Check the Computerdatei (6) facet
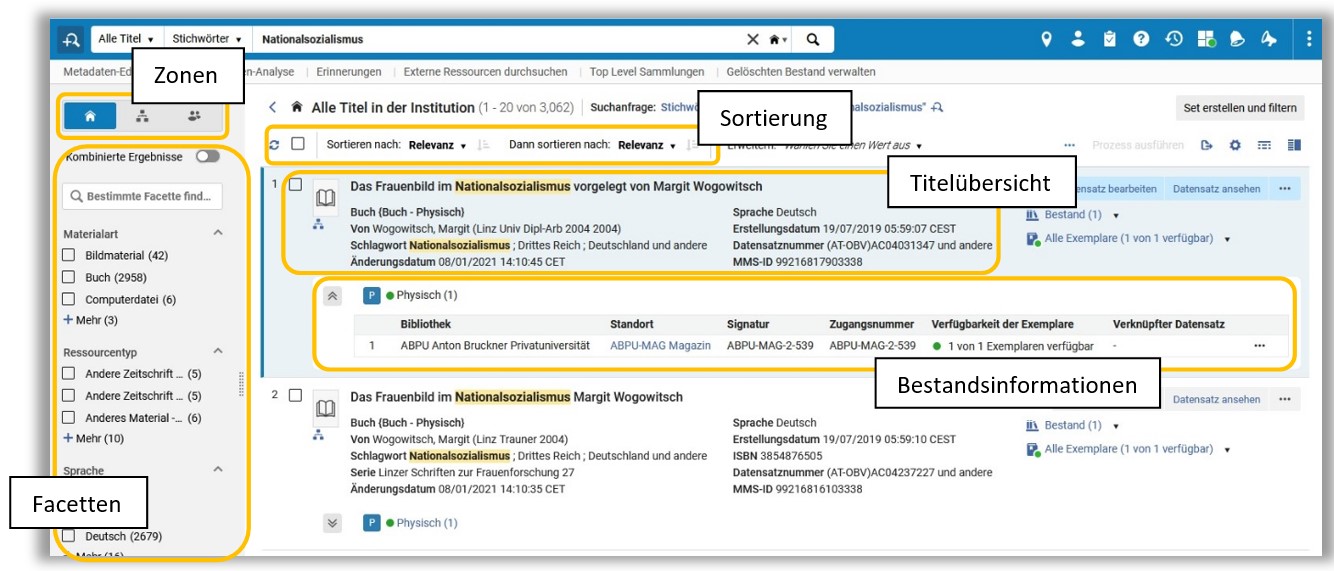The width and height of the screenshot is (1334, 571). (x=69, y=299)
